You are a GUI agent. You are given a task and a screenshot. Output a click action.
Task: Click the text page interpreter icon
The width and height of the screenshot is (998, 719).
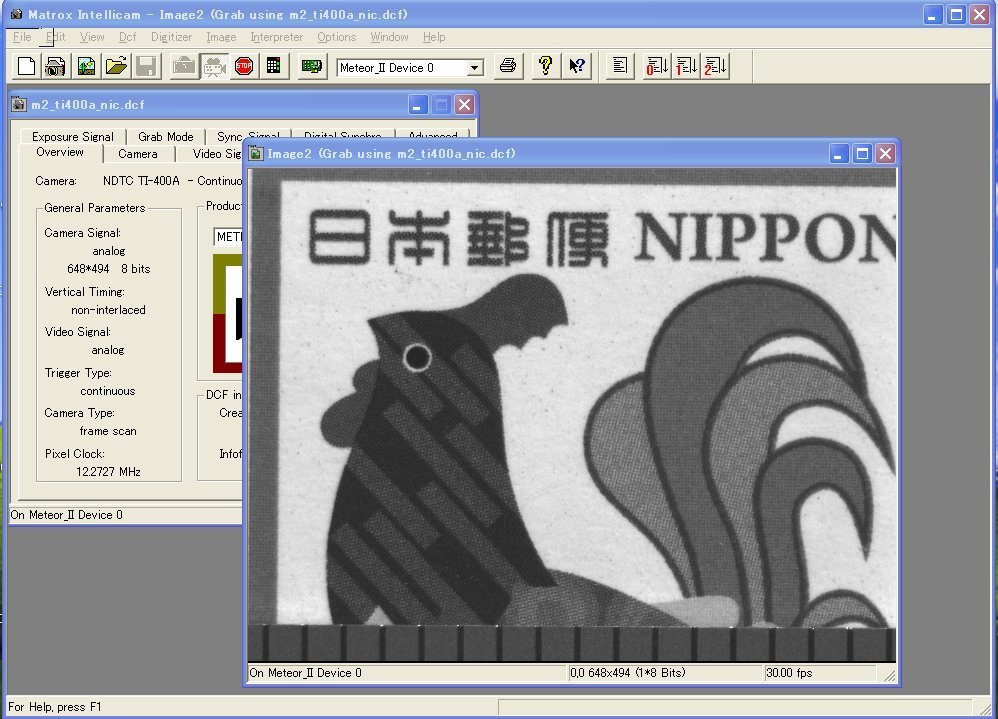pyautogui.click(x=619, y=66)
